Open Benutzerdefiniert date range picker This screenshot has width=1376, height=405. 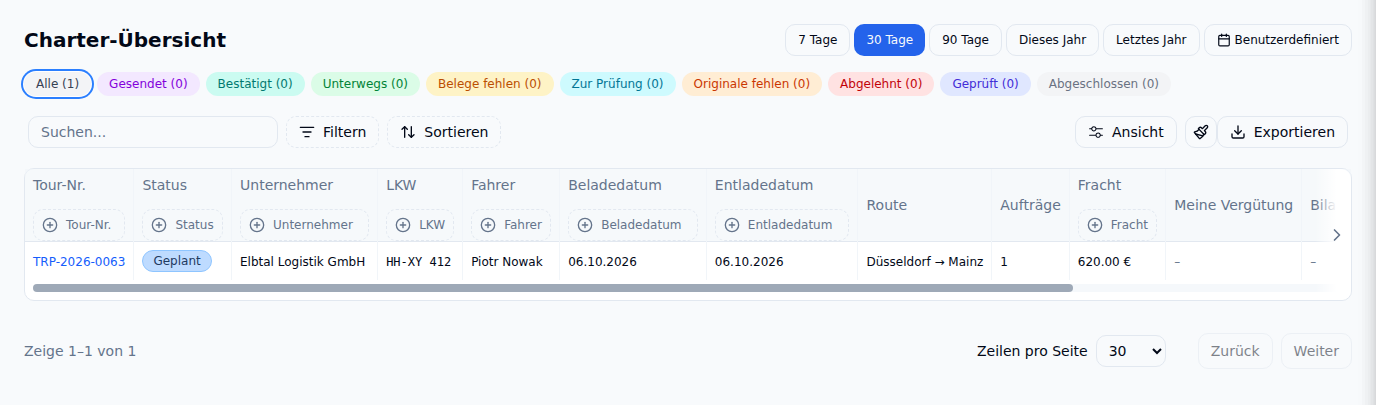pyautogui.click(x=1278, y=40)
